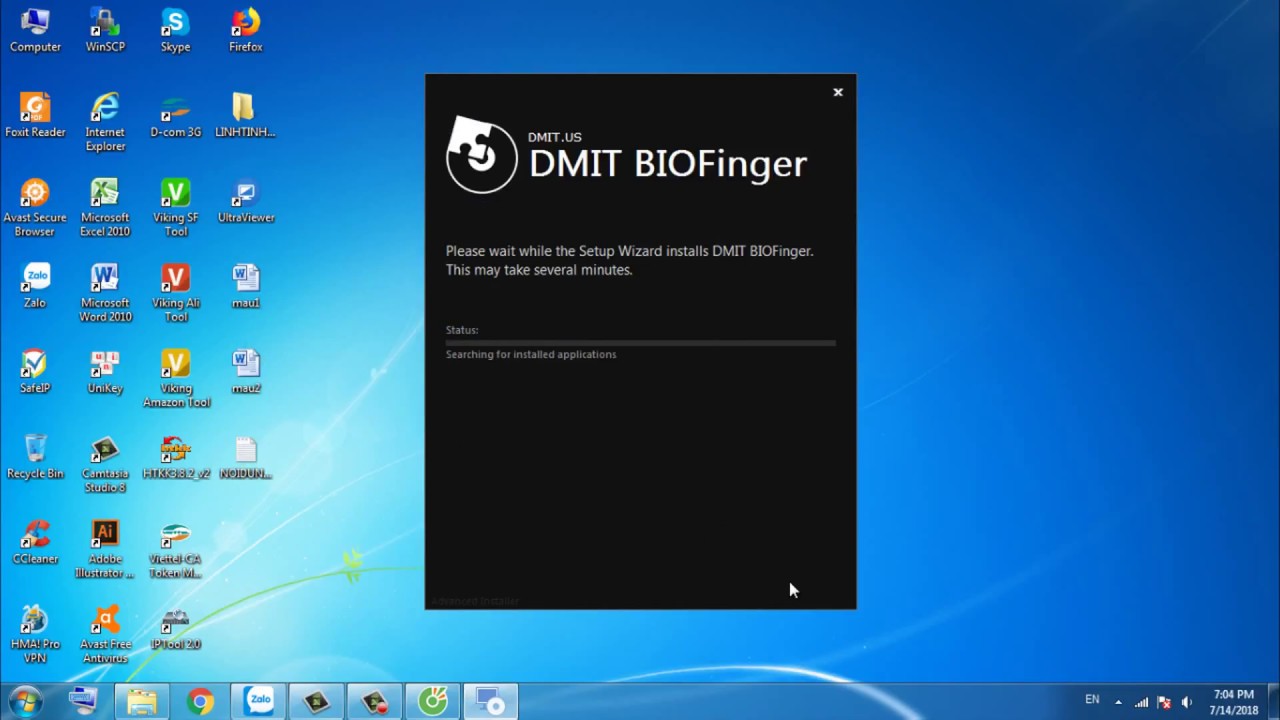
Task: Select Microsoft Word 2010 shortcut
Action: coord(105,292)
